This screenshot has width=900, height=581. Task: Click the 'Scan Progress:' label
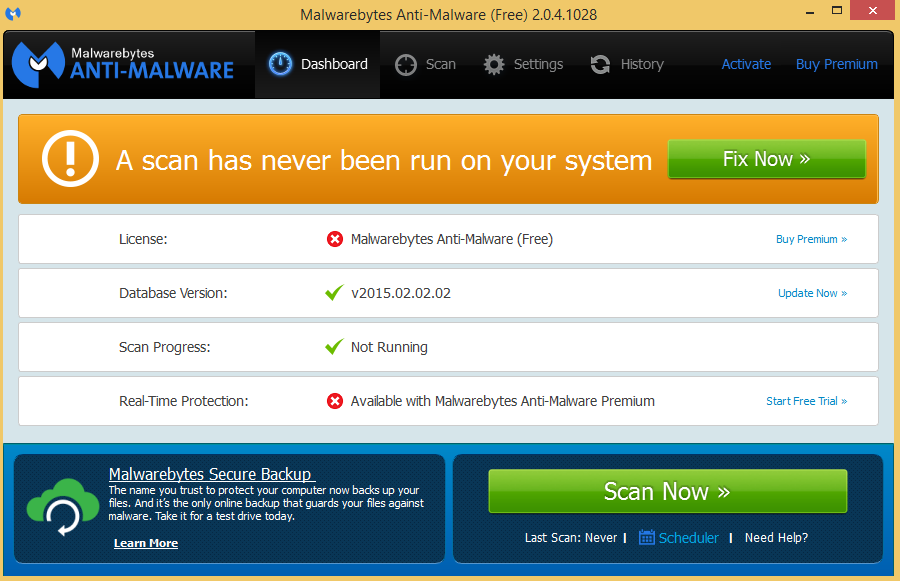164,347
